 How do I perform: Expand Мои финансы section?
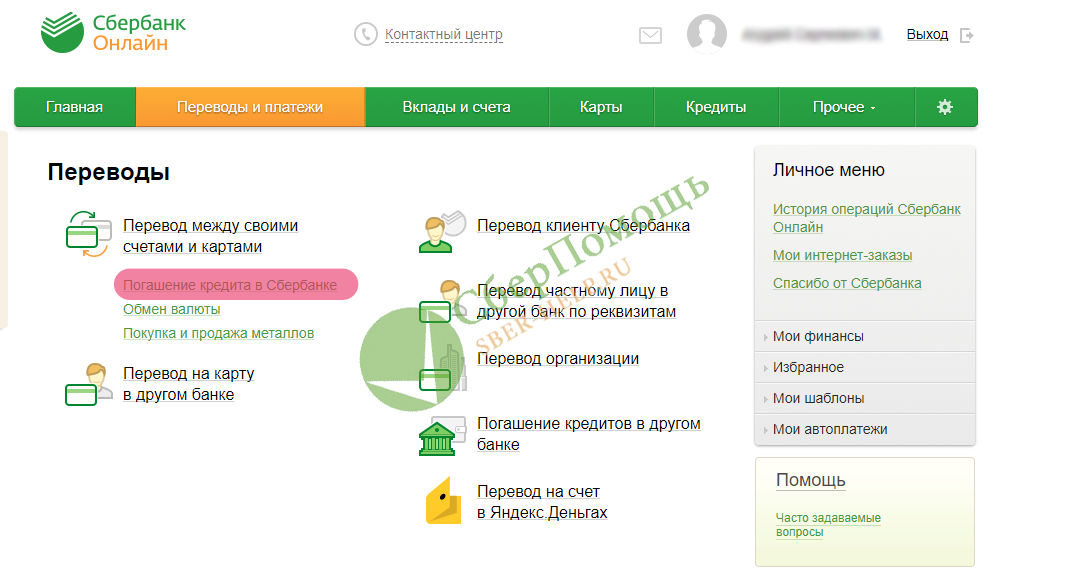pyautogui.click(x=865, y=336)
